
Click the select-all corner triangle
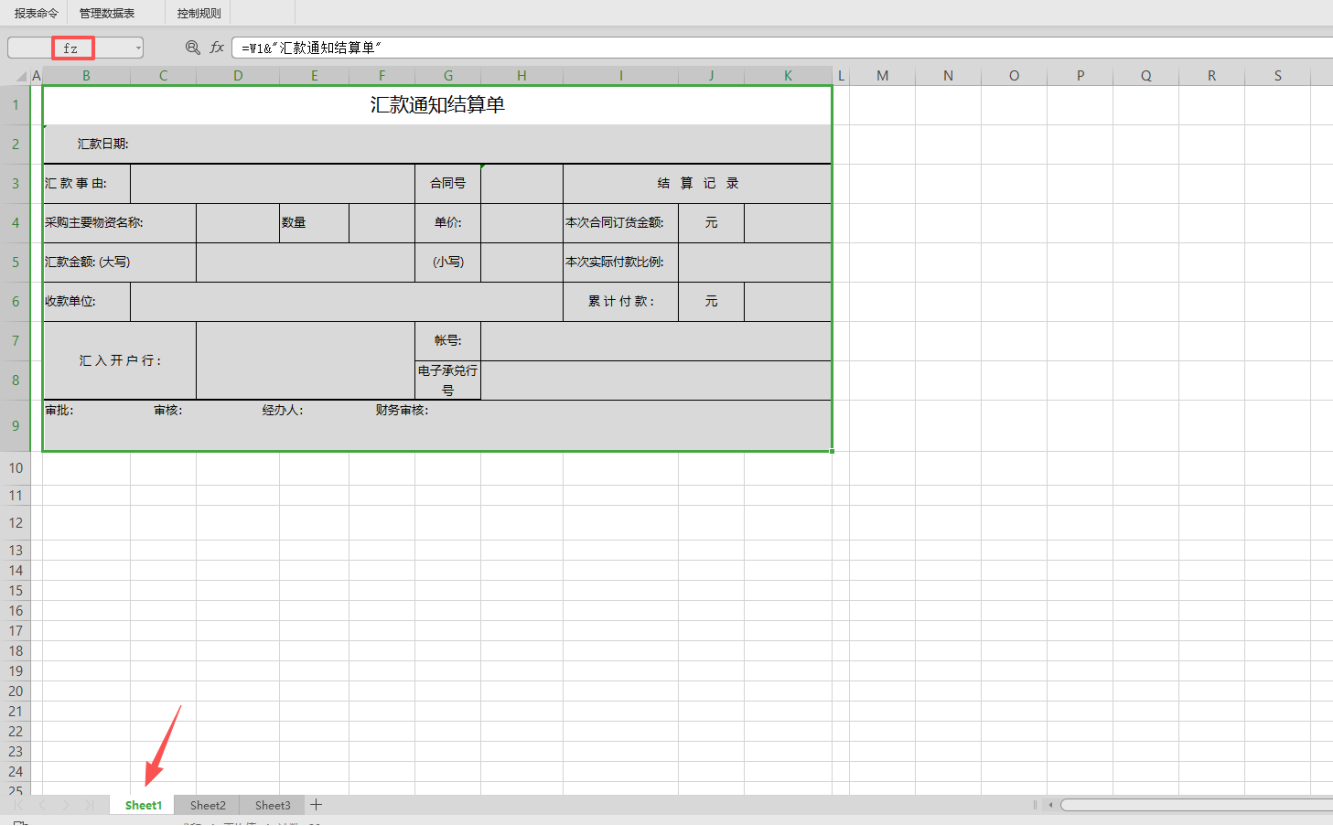point(22,76)
